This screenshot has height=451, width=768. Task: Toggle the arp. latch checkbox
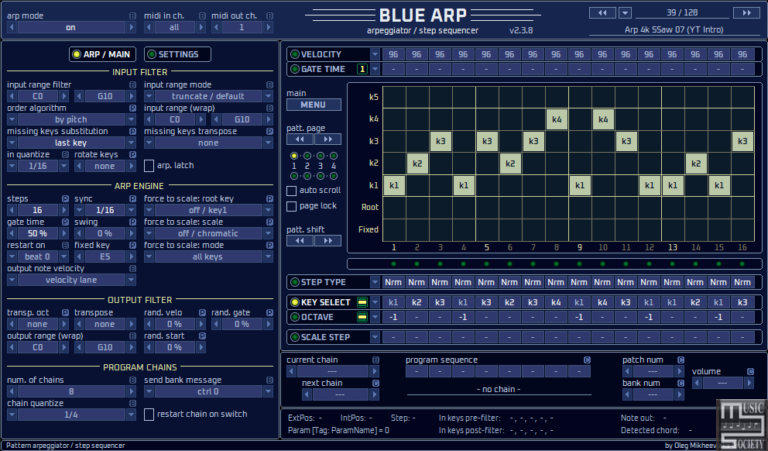[x=149, y=166]
